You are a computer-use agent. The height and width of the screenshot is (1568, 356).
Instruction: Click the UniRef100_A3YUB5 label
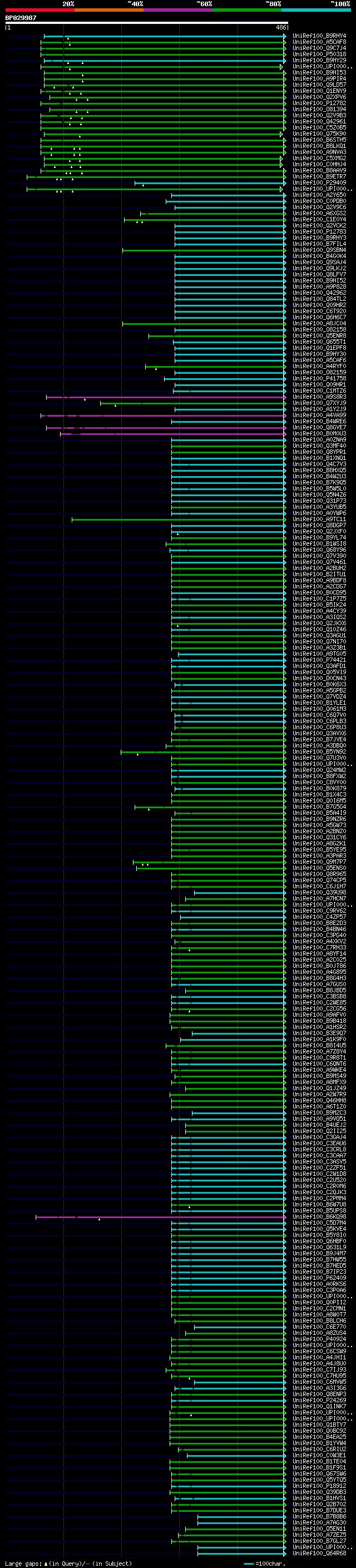319,507
